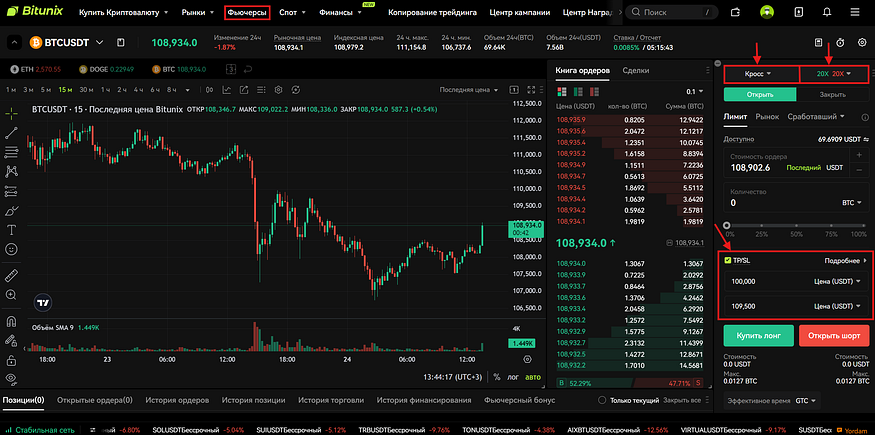Click the quantity percentage slider handle
The height and width of the screenshot is (435, 875).
727,226
